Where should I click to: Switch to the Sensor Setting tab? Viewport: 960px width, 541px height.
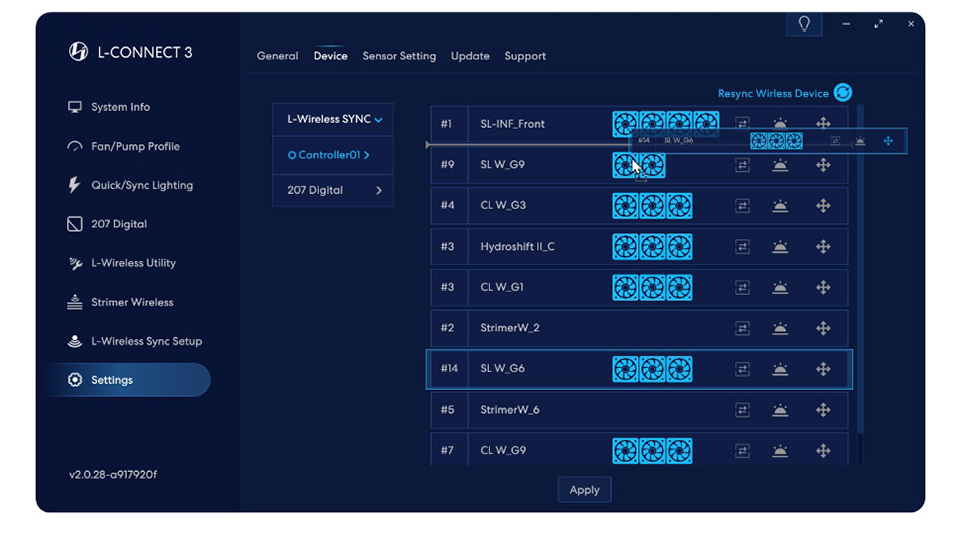pos(399,56)
